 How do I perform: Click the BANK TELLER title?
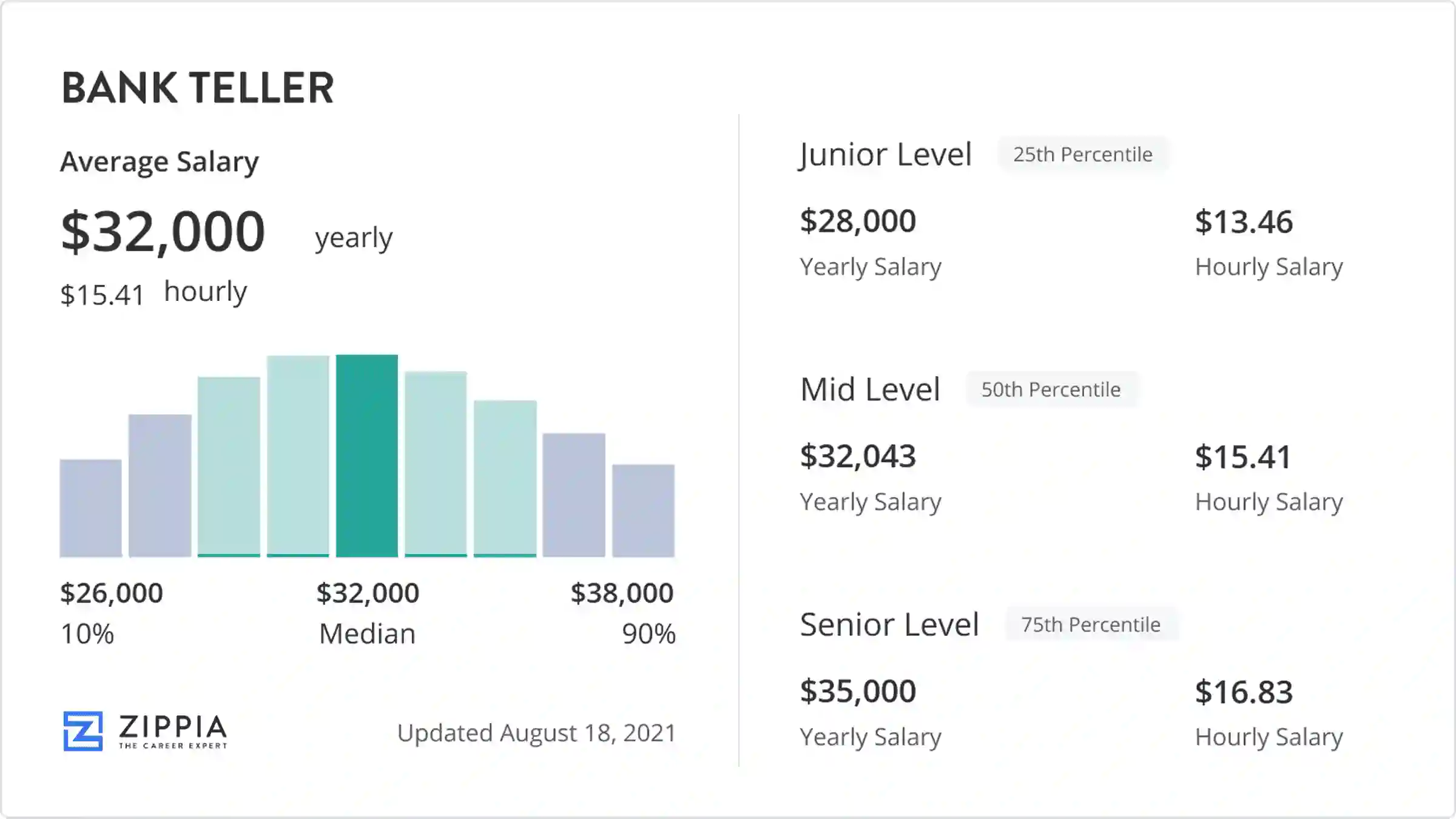pyautogui.click(x=198, y=88)
